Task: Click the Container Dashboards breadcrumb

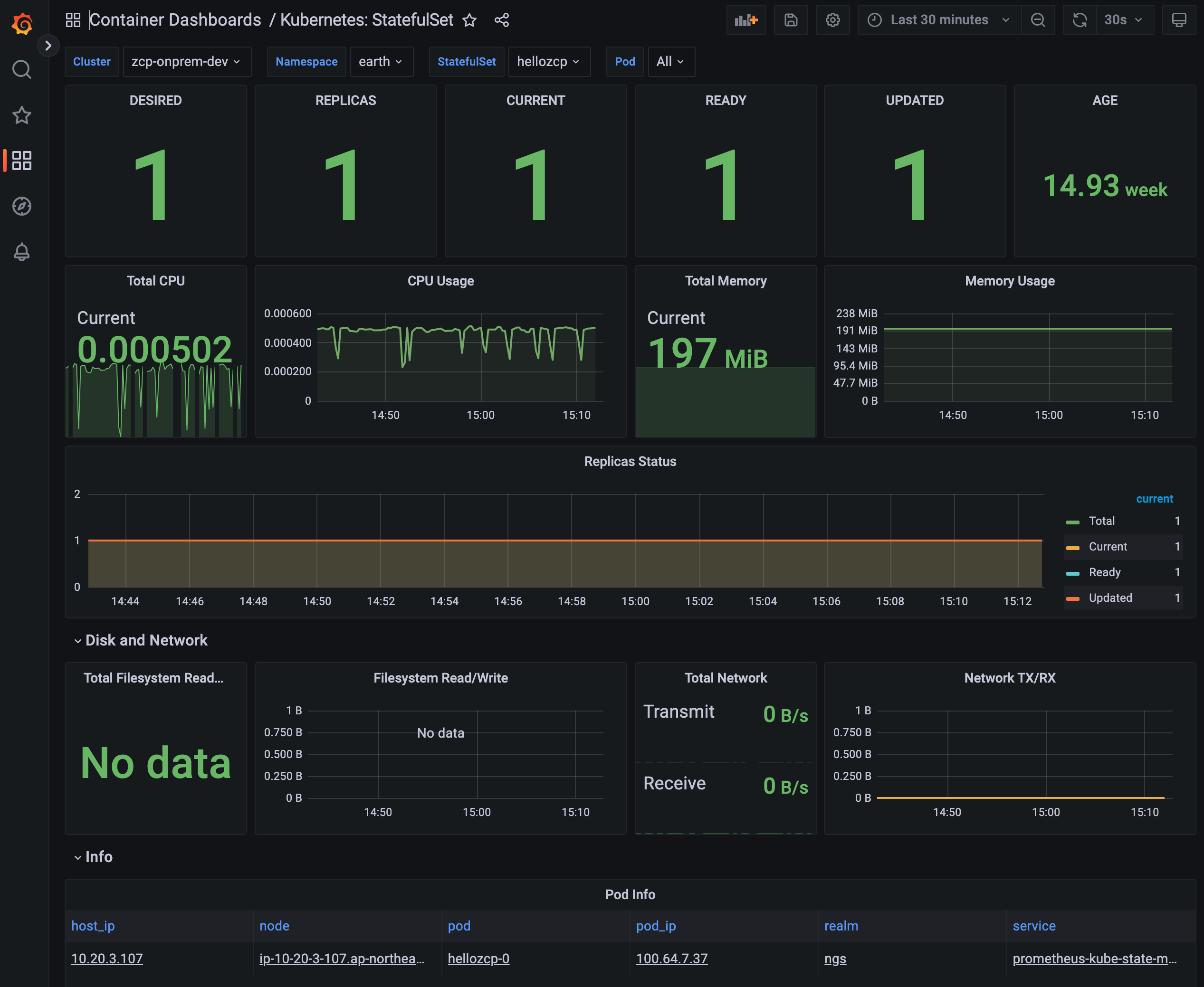Action: pos(175,20)
